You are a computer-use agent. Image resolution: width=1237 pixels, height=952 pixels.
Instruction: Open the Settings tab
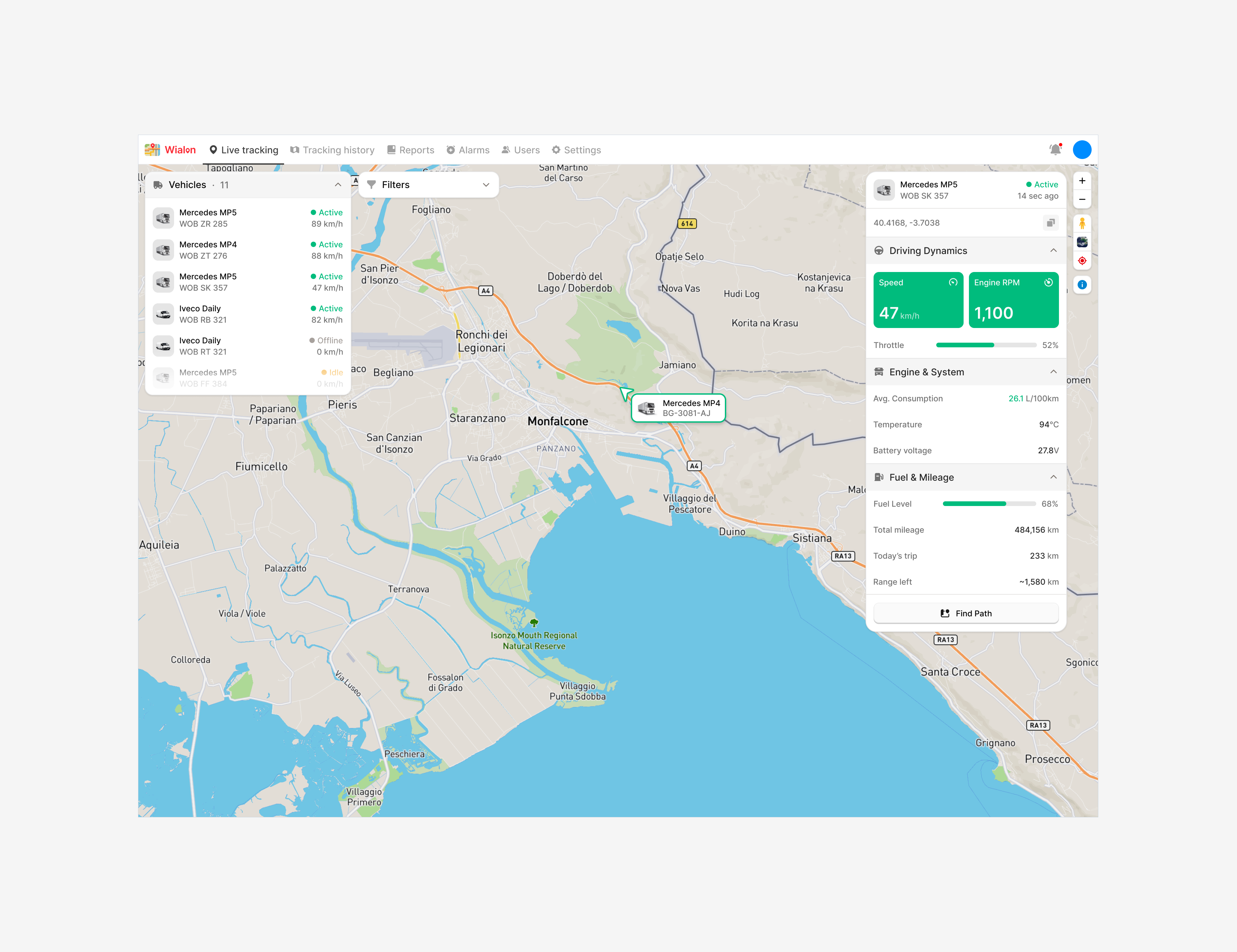pos(576,150)
